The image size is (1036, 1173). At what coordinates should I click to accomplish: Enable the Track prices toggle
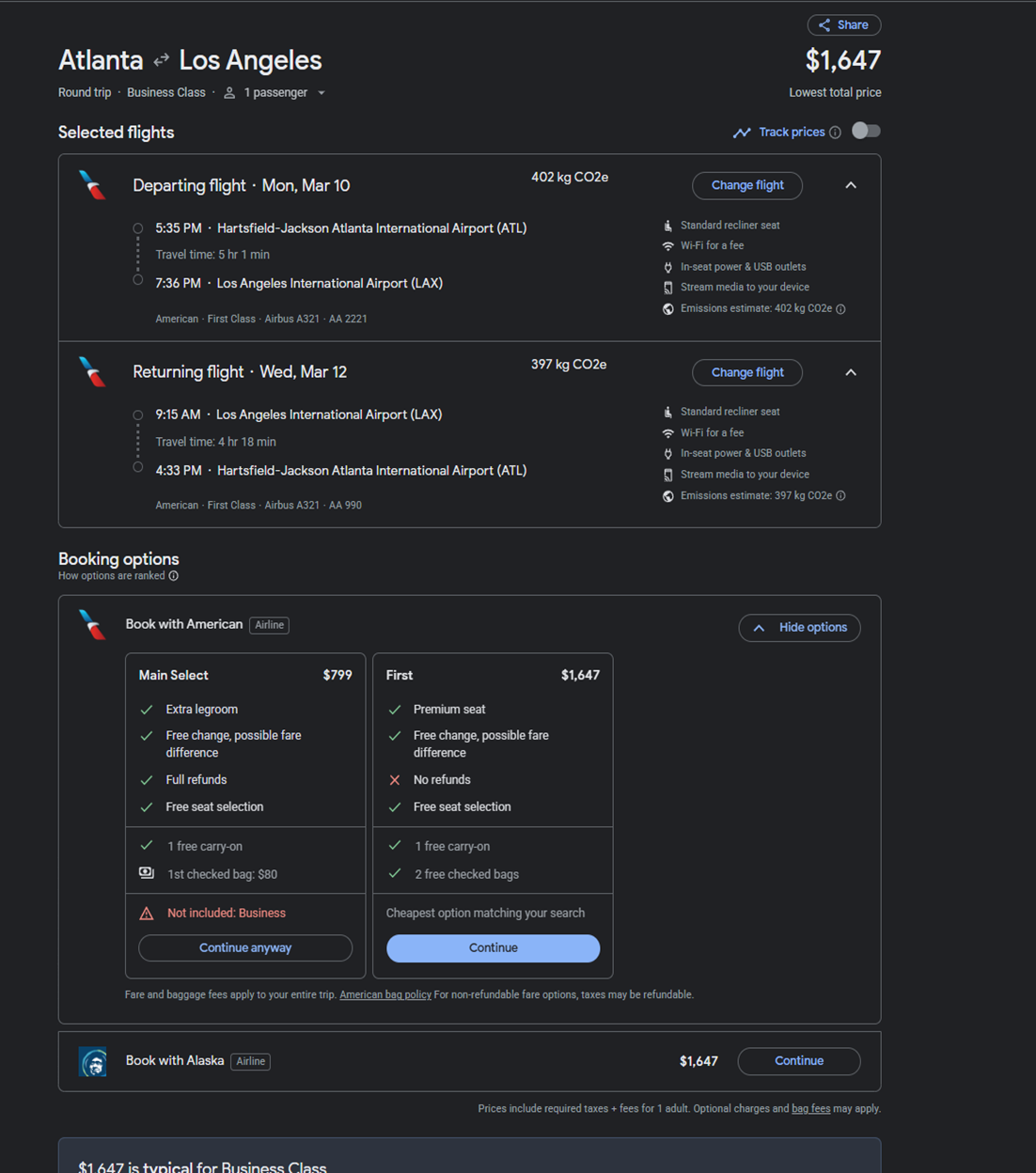tap(866, 132)
